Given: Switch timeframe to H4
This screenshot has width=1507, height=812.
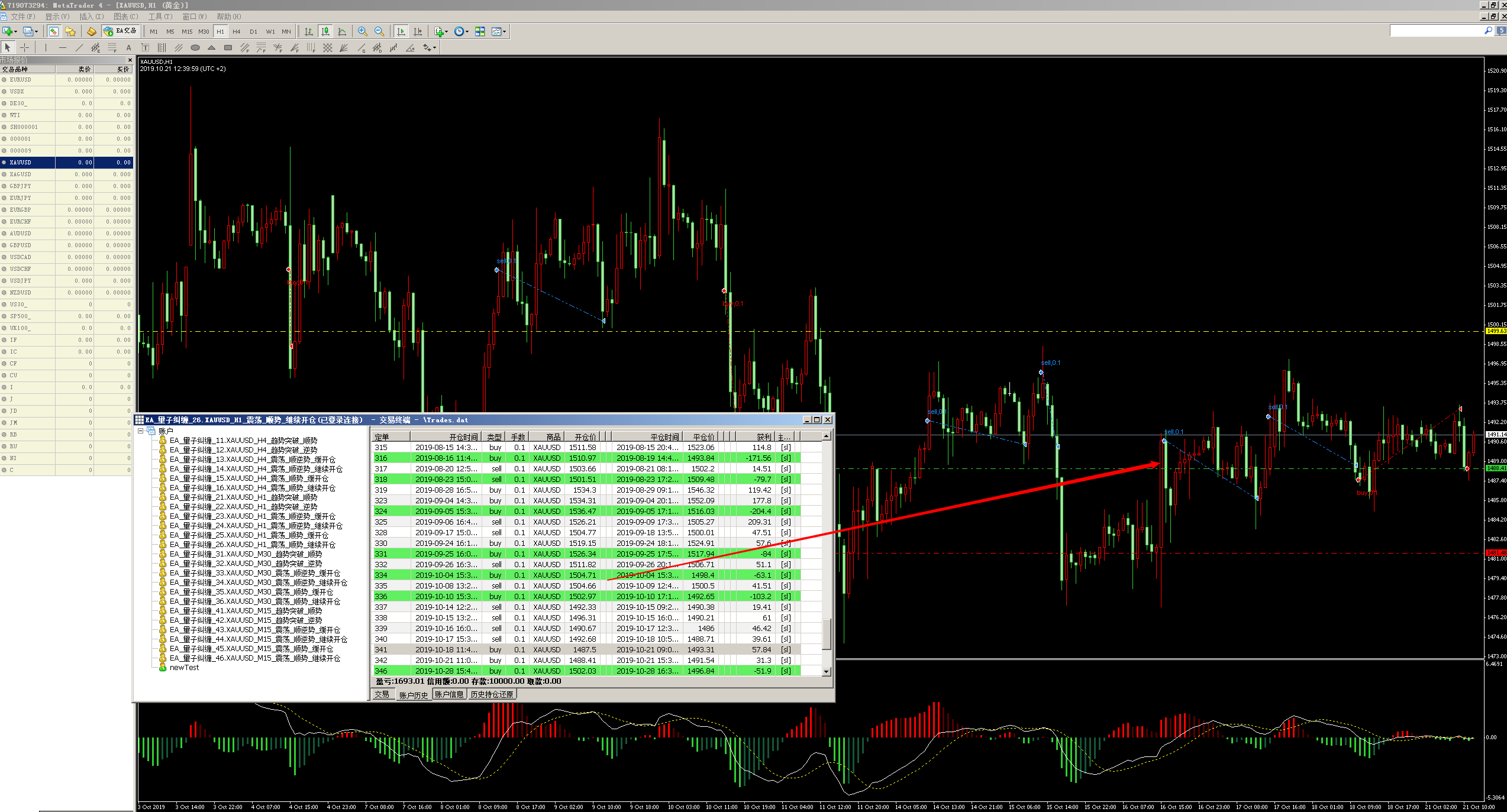Looking at the screenshot, I should 236,31.
